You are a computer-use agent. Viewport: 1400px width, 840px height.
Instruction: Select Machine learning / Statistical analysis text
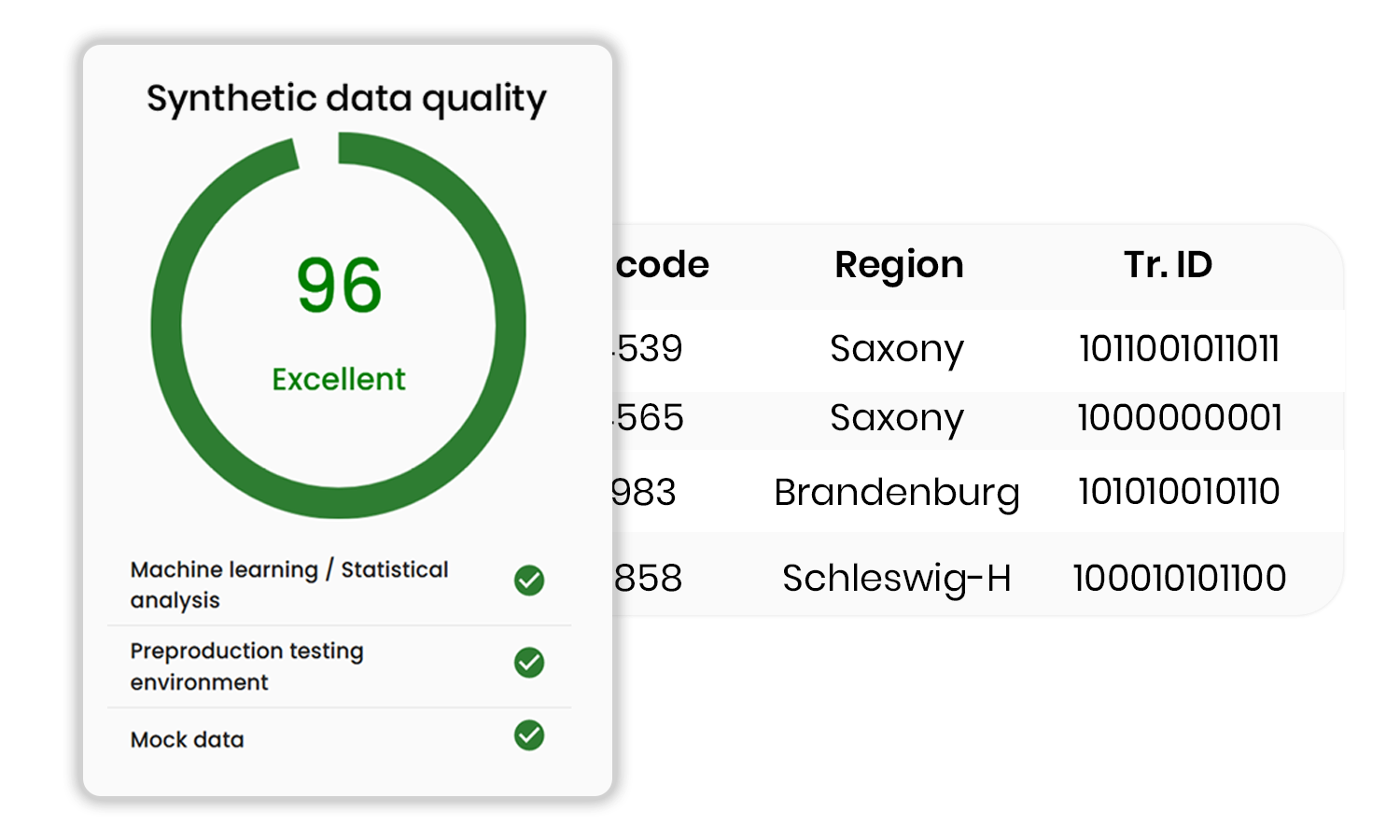[288, 583]
